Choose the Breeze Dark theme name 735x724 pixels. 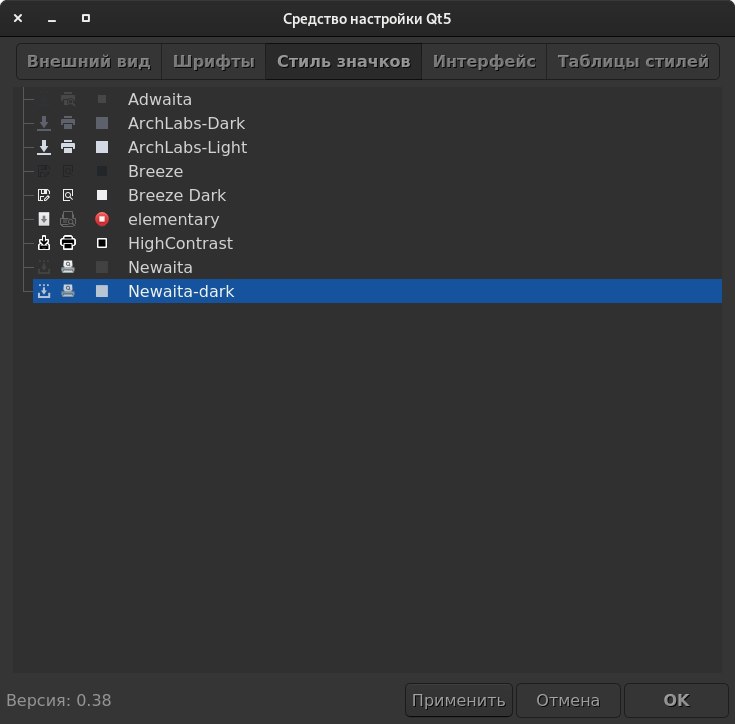pyautogui.click(x=177, y=195)
